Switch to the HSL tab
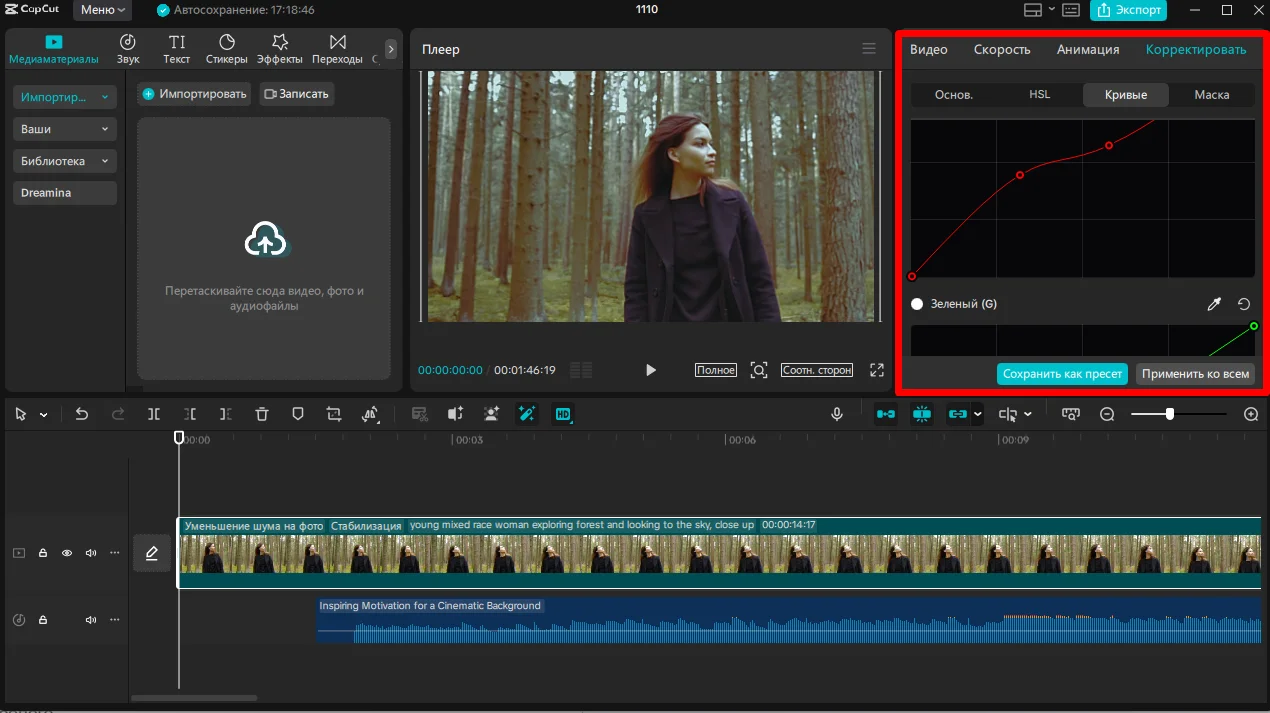The height and width of the screenshot is (713, 1270). coord(1039,95)
